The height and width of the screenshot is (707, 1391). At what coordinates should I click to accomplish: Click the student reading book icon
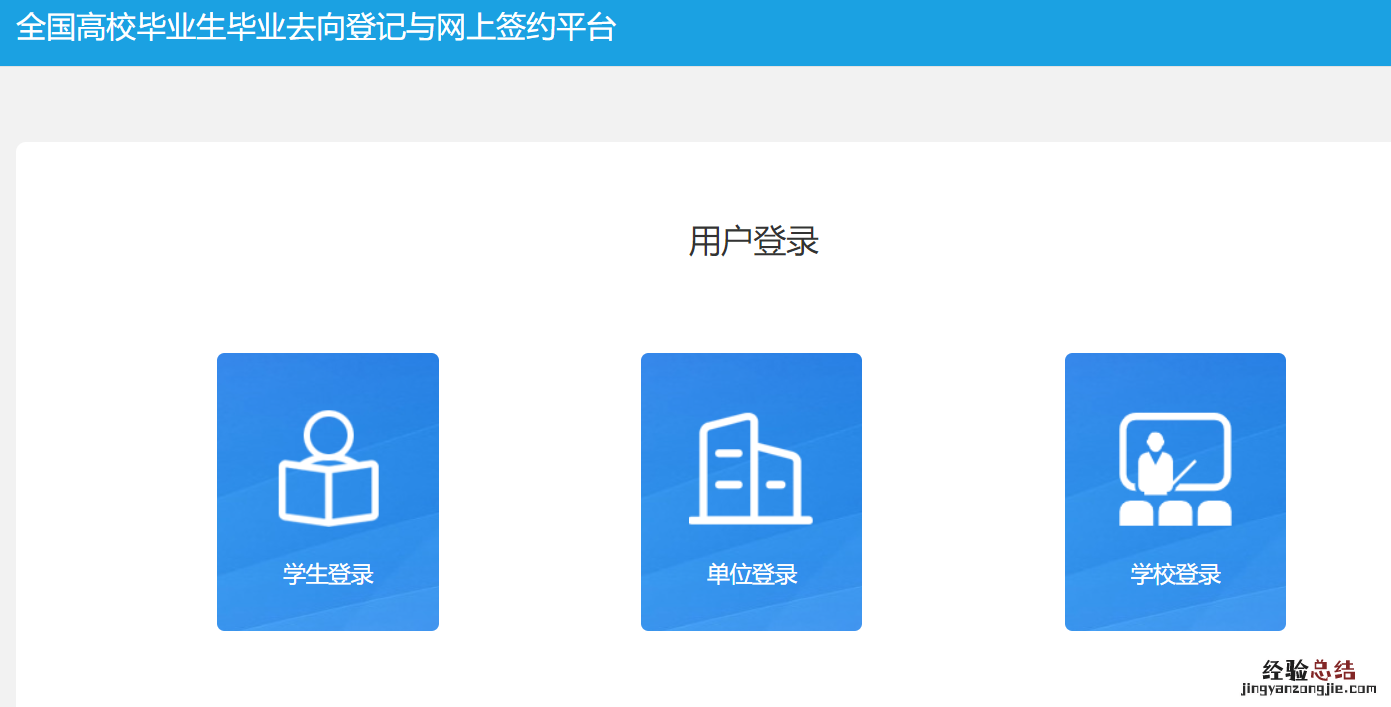pyautogui.click(x=328, y=467)
